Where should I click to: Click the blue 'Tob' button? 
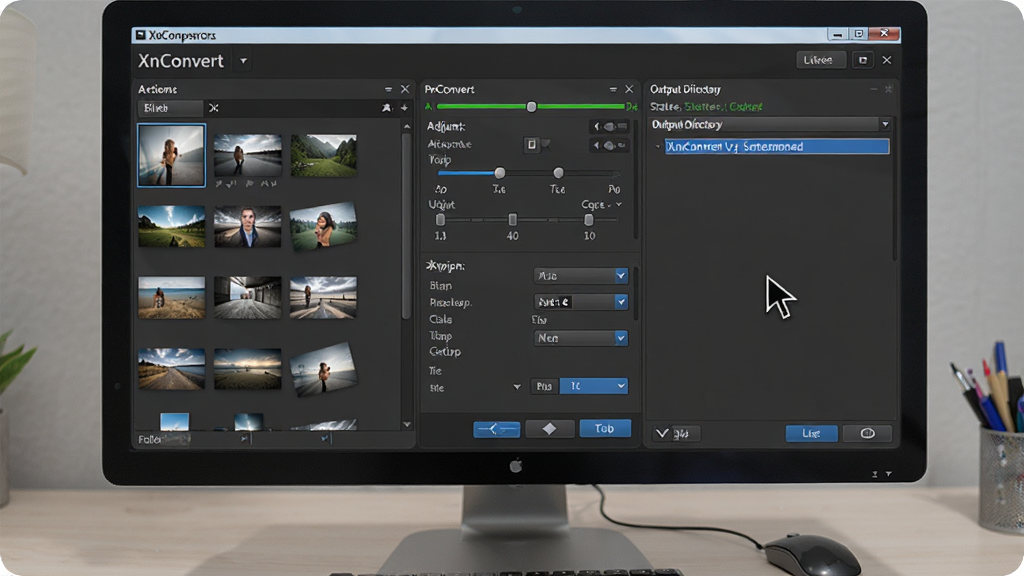[x=605, y=428]
